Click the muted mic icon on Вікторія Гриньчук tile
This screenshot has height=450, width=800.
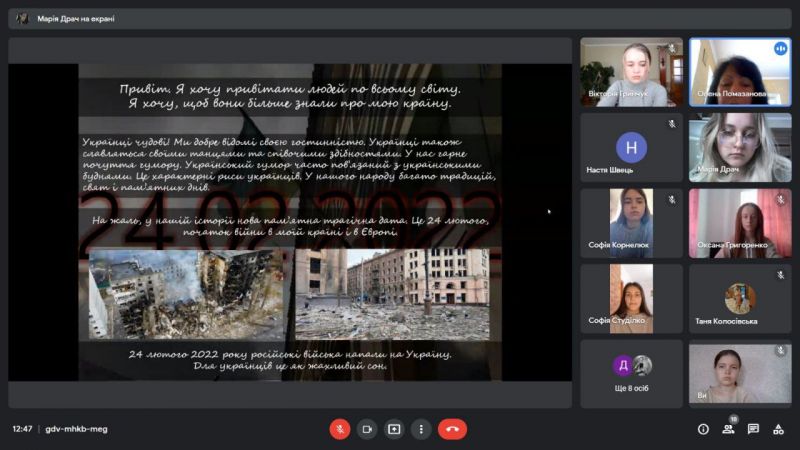[672, 48]
